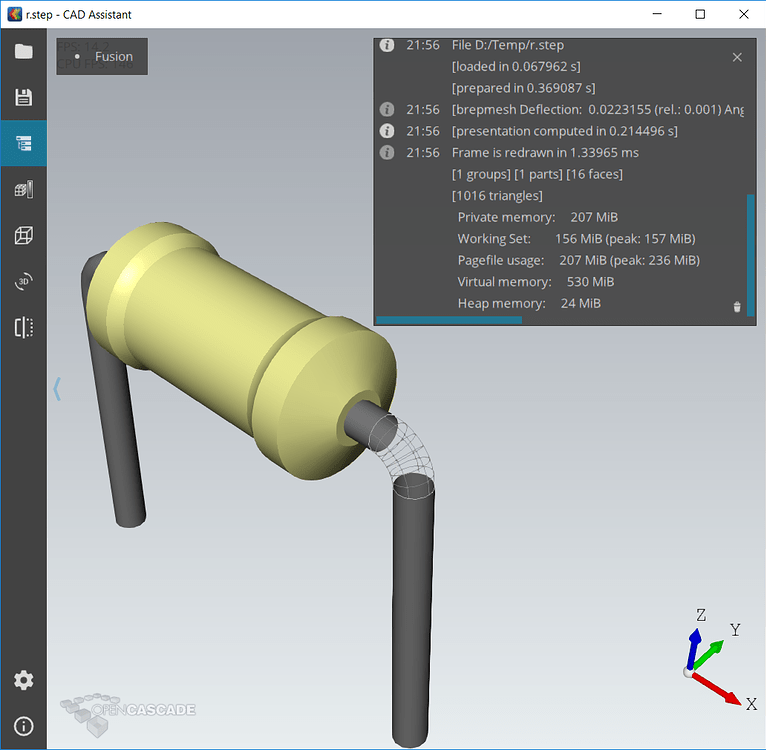Toggle the model structure tree panel

23,143
